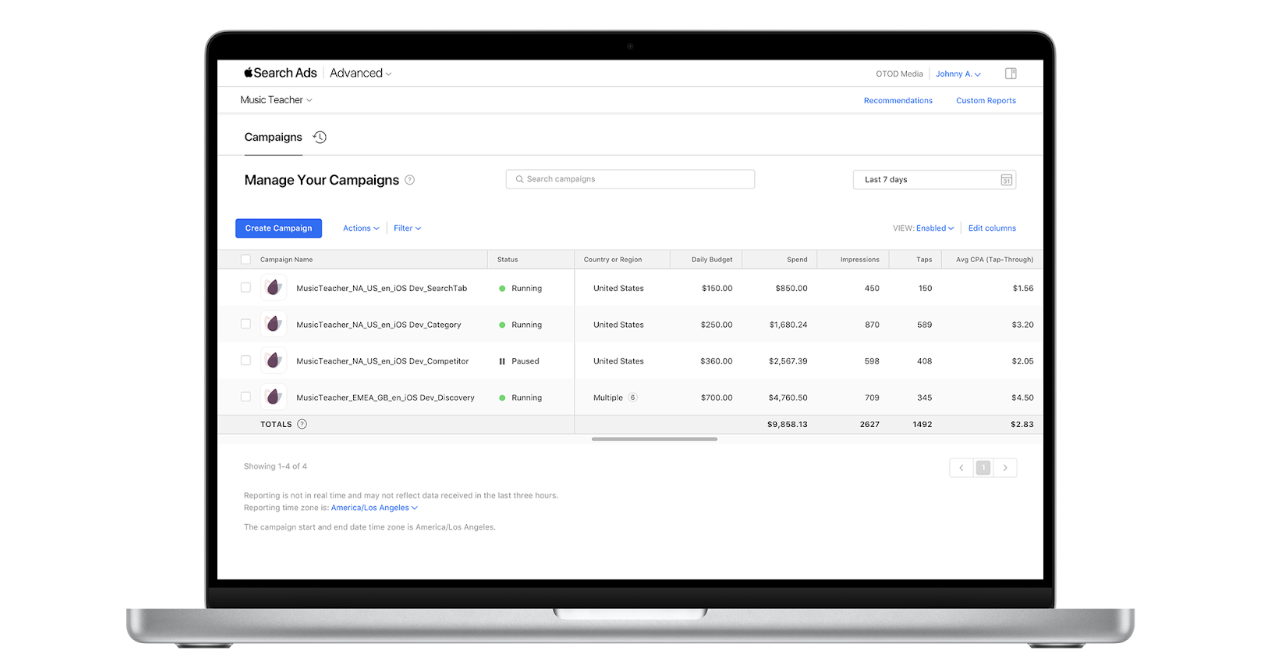This screenshot has height=672, width=1266.
Task: Open the MusicTeacher_EMEA_GB_en_iOS Dev_Discovery campaign
Action: pyautogui.click(x=385, y=397)
